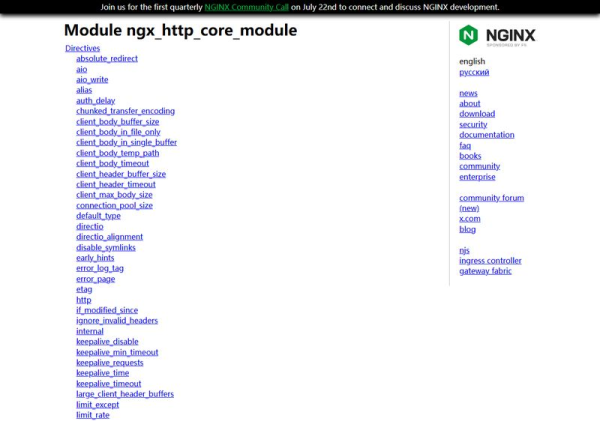Open keepalive_disable link
600x421 pixels.
pos(107,342)
